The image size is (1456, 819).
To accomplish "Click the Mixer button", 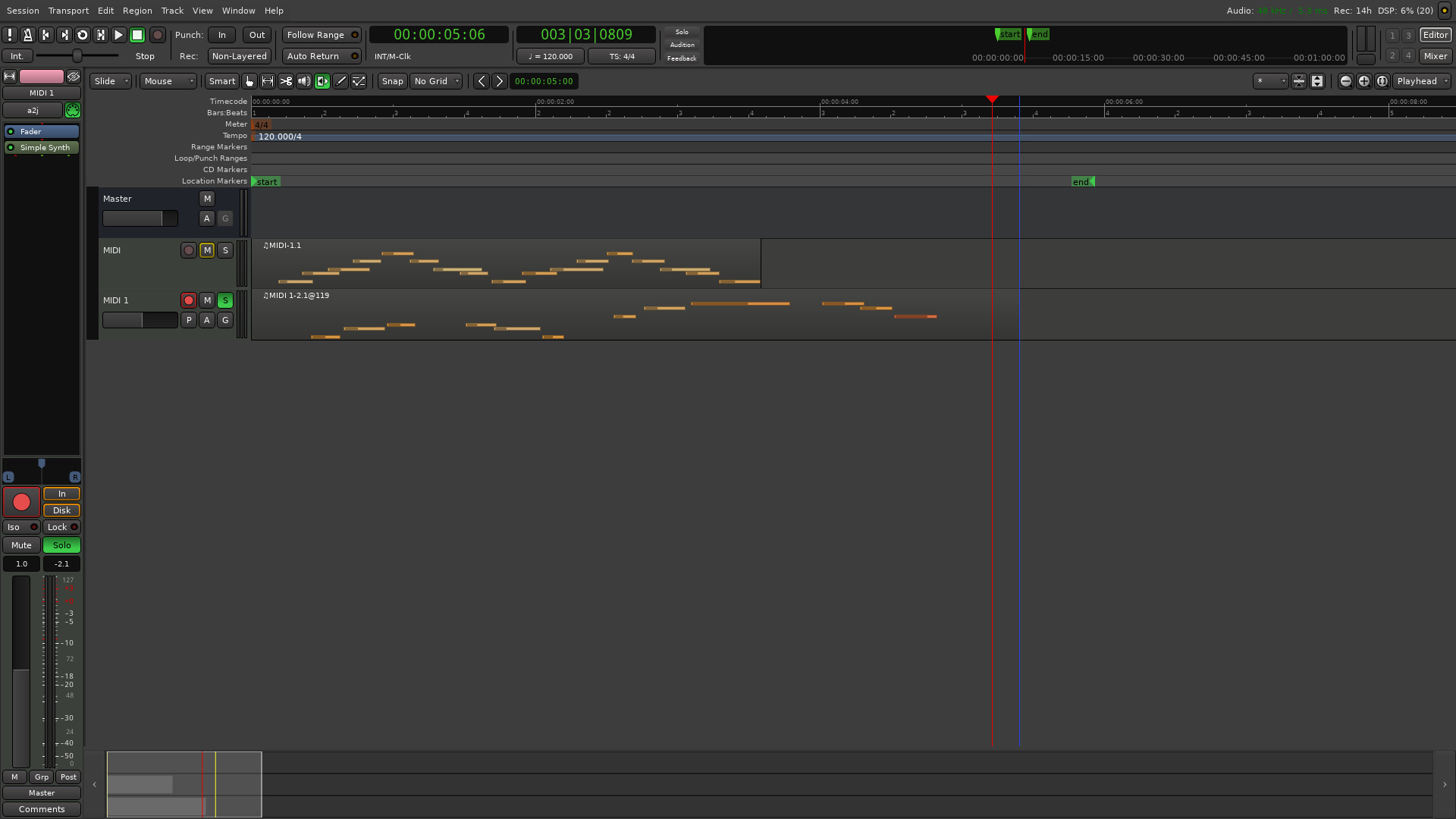I will (x=1435, y=56).
